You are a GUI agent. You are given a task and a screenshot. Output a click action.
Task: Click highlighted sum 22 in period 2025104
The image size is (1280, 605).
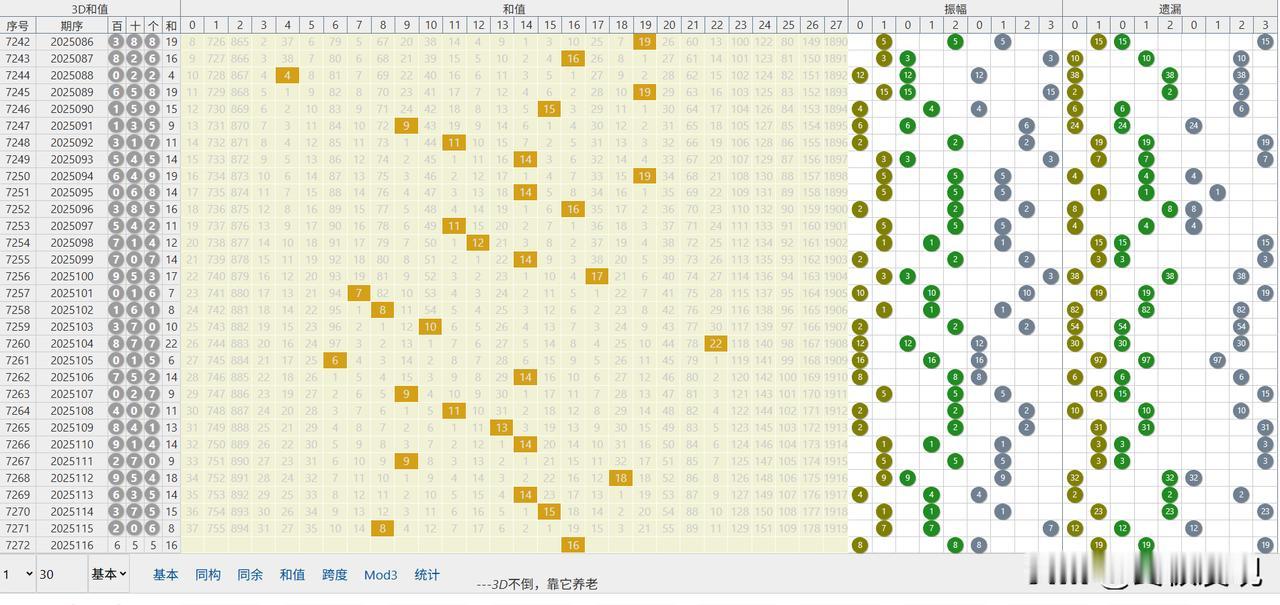(715, 343)
